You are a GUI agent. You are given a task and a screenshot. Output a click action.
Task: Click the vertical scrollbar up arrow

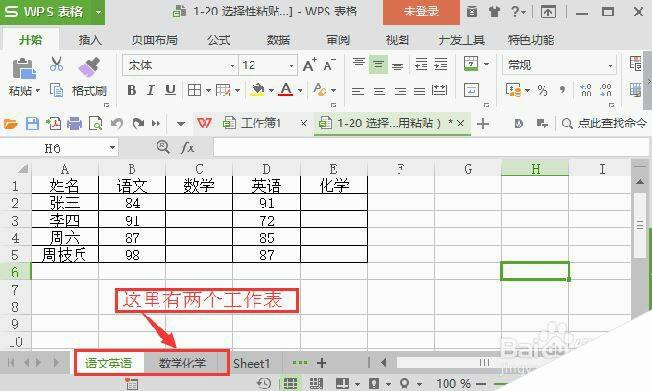point(640,181)
